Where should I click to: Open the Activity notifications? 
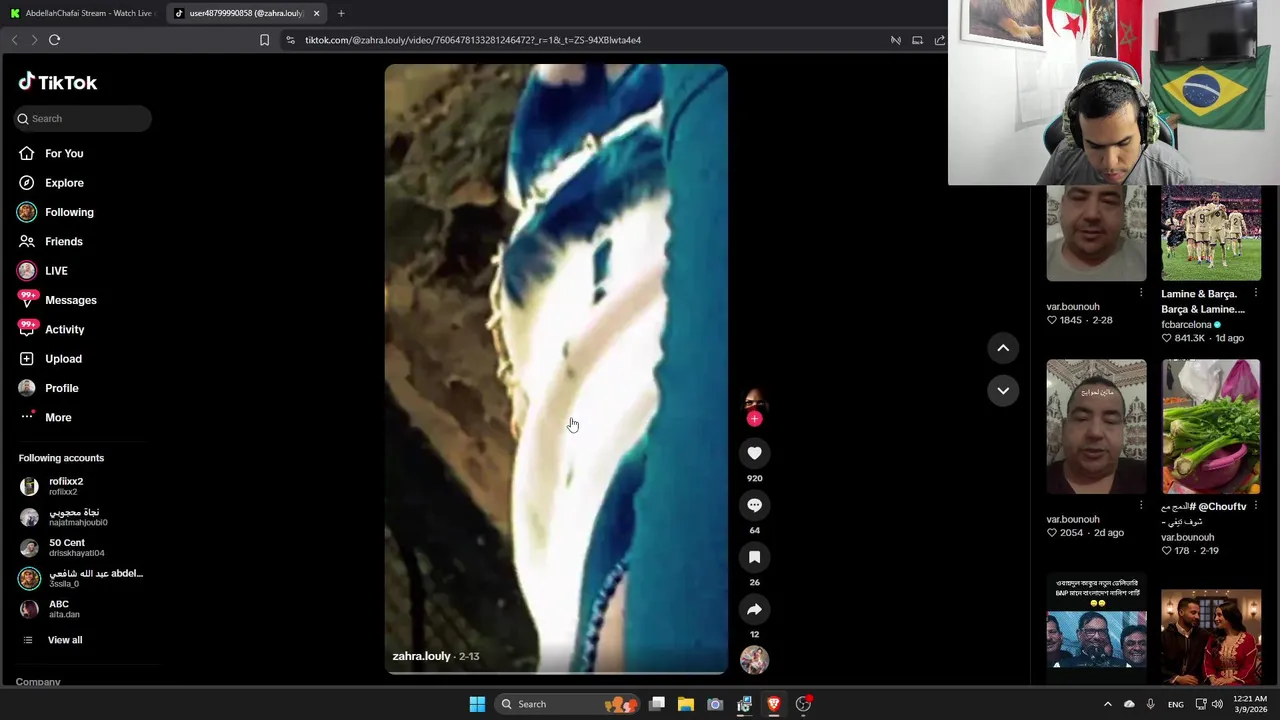coord(64,329)
